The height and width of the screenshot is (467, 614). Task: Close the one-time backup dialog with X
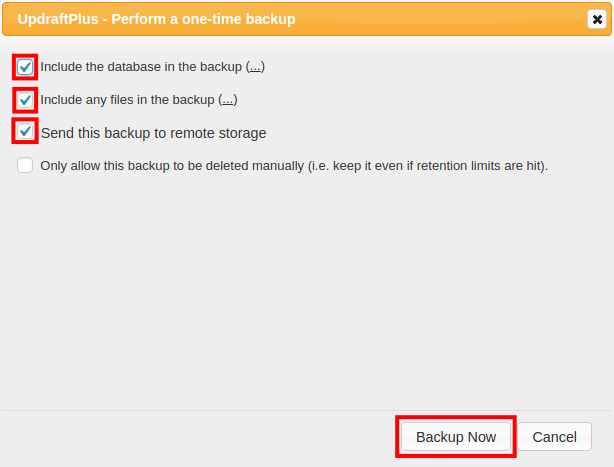coord(597,19)
